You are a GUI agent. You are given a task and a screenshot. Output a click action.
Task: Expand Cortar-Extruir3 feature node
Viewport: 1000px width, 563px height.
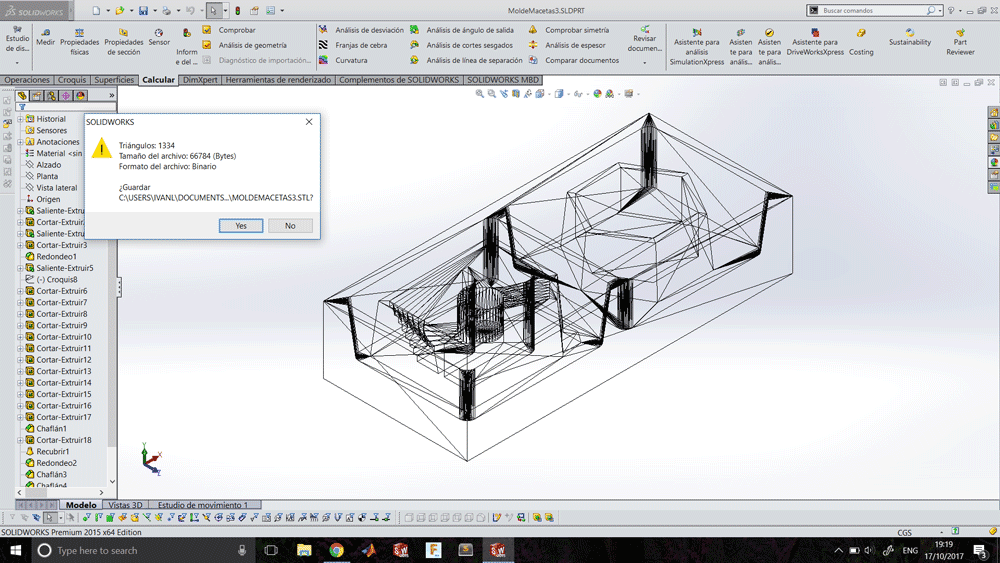point(20,245)
